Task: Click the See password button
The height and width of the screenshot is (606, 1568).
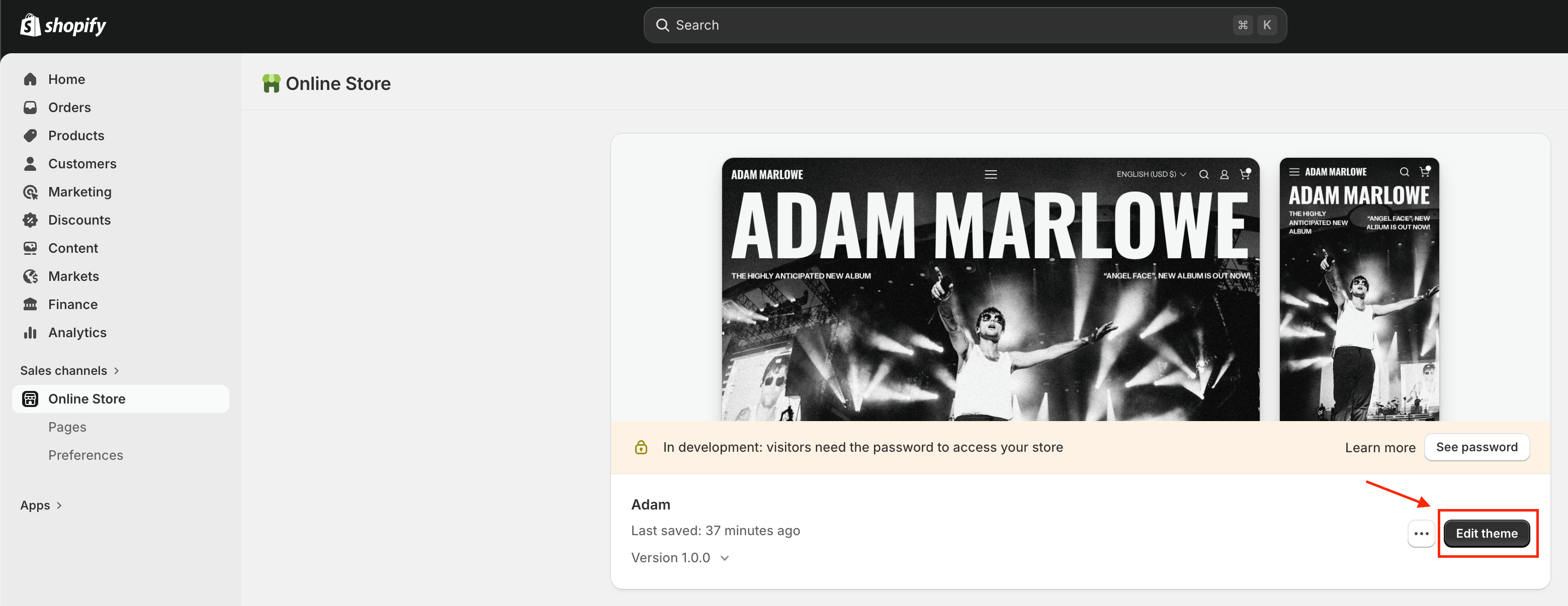Action: [1476, 447]
